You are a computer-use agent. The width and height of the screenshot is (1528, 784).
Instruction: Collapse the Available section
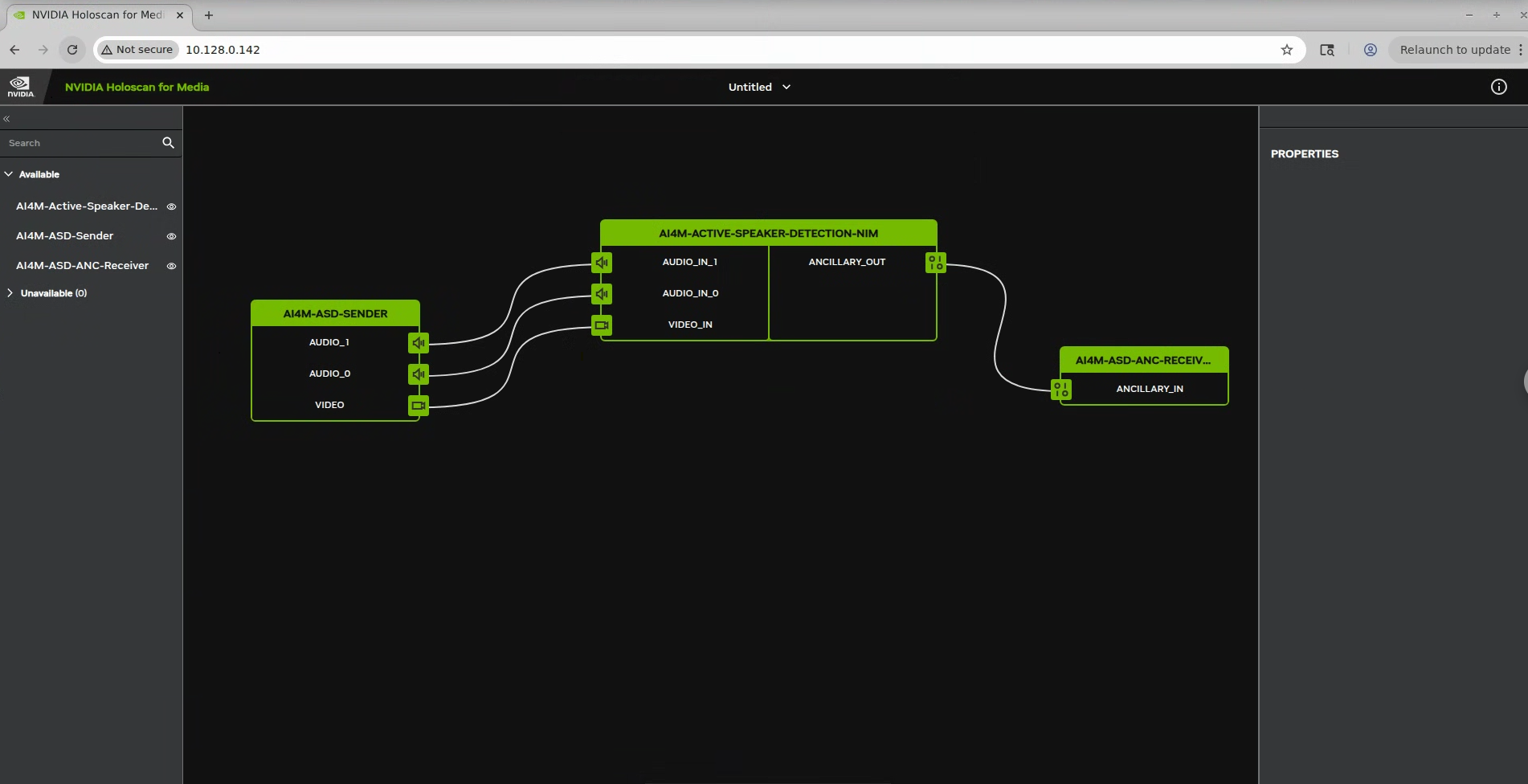(x=9, y=174)
